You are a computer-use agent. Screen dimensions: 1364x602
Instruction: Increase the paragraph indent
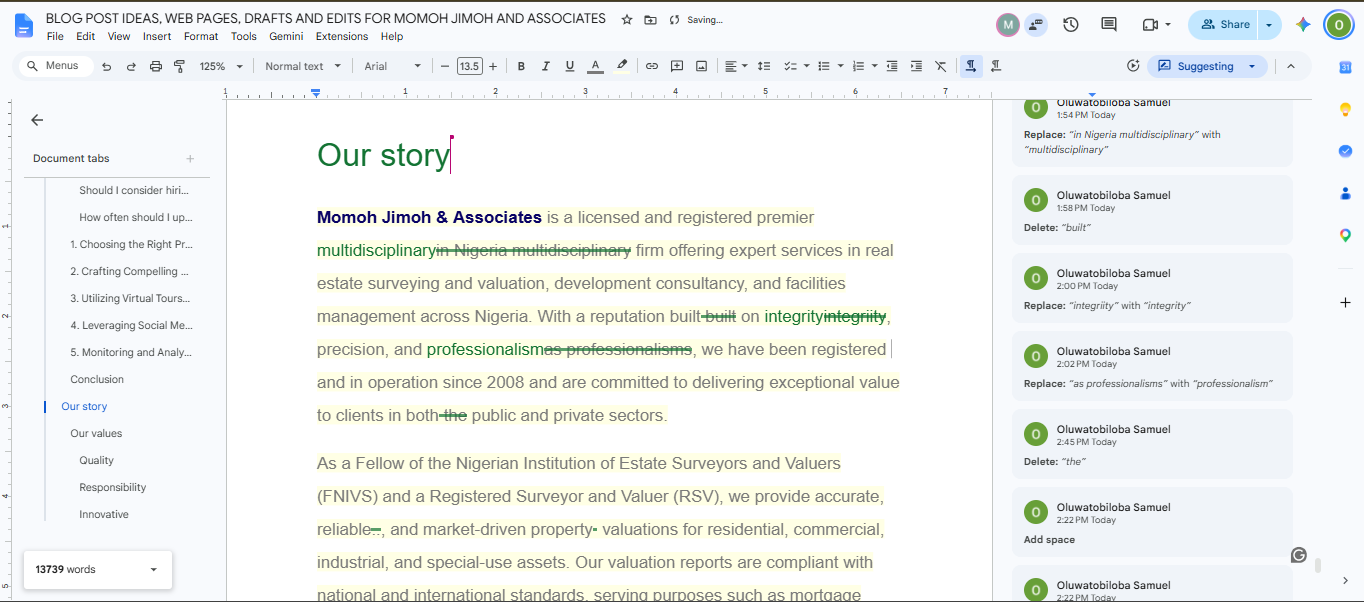tap(916, 66)
